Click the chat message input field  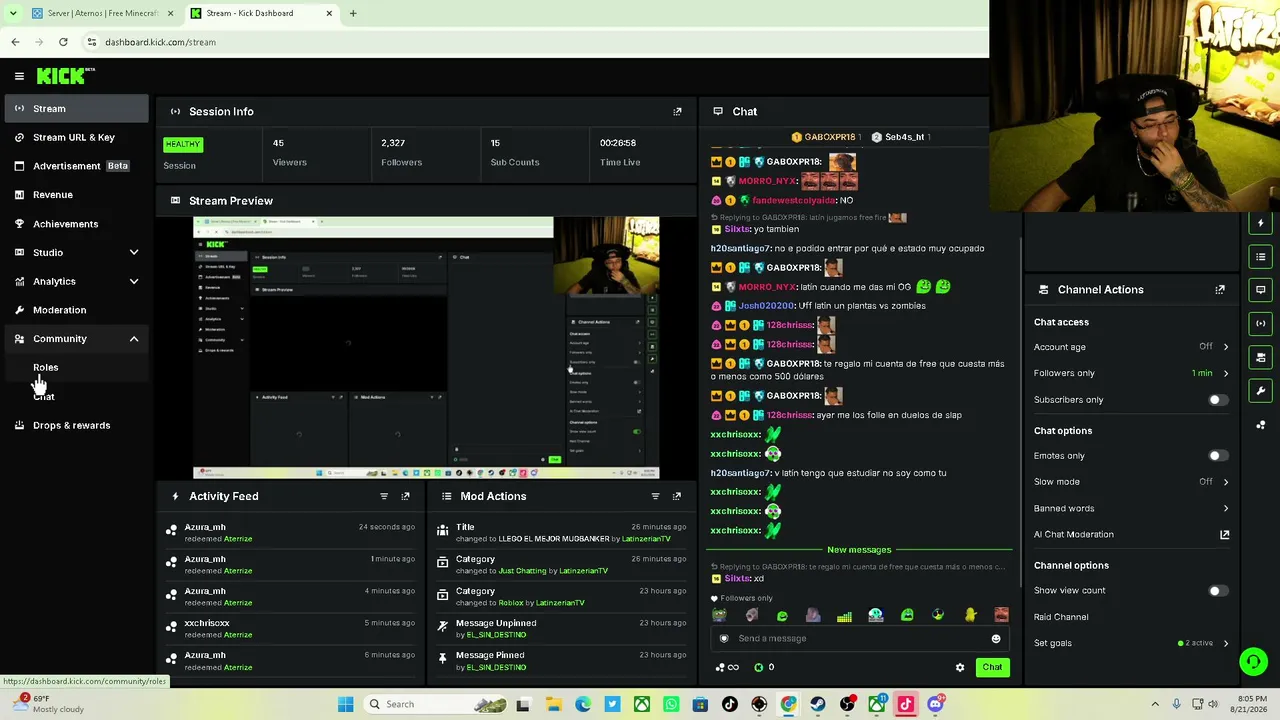[860, 639]
